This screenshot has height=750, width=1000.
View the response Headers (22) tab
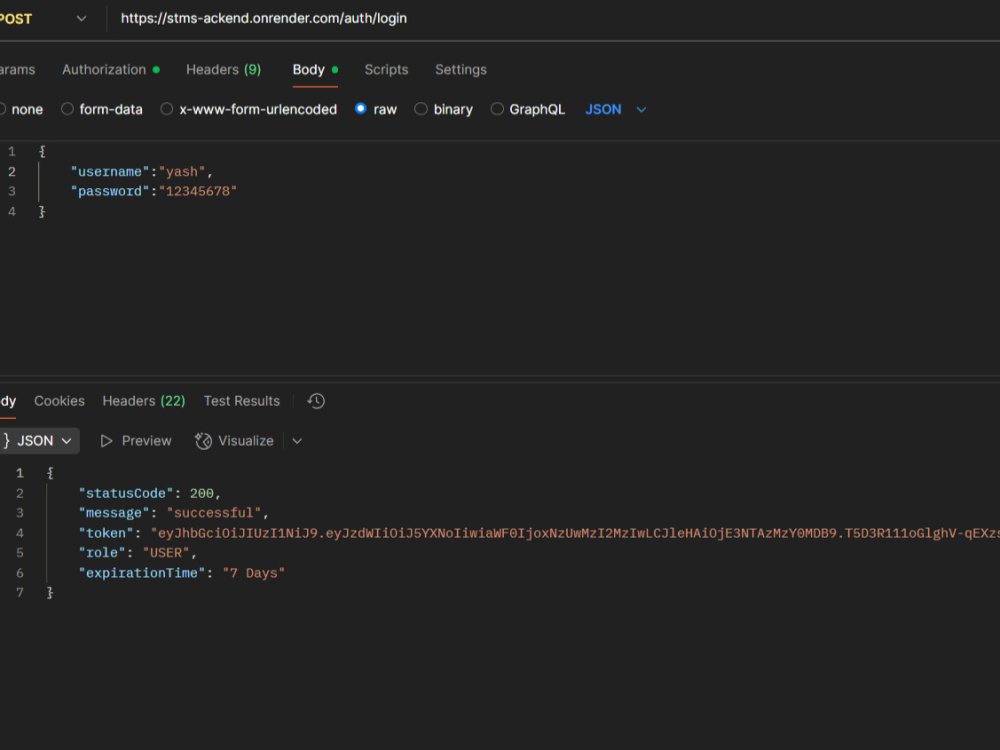(143, 401)
